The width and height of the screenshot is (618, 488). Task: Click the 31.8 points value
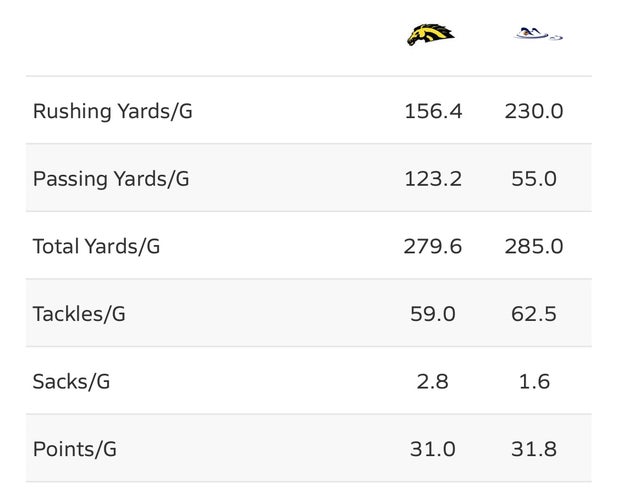point(534,449)
